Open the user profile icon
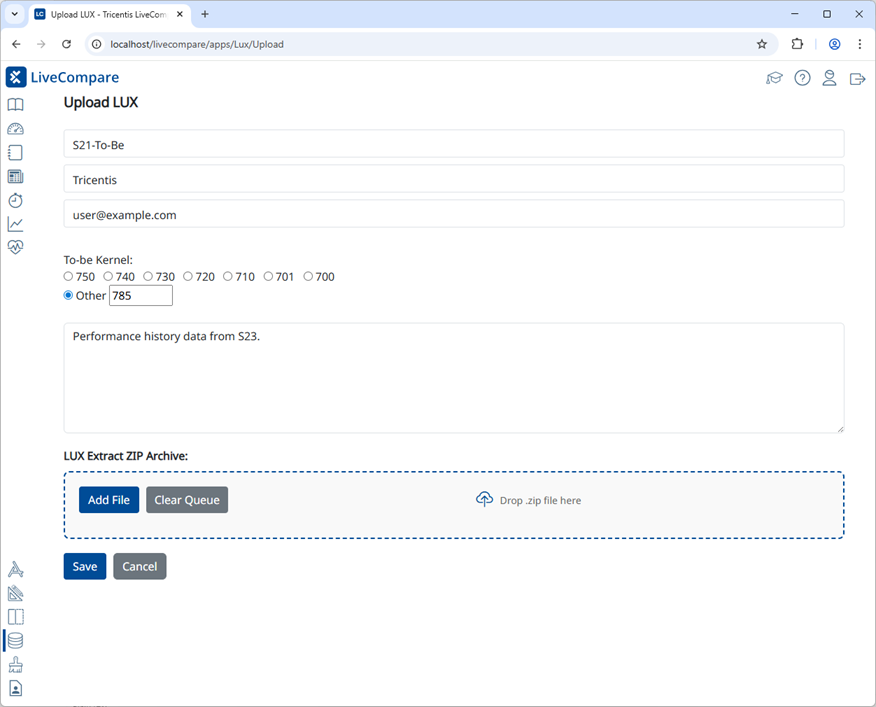The width and height of the screenshot is (876, 707). click(x=829, y=77)
